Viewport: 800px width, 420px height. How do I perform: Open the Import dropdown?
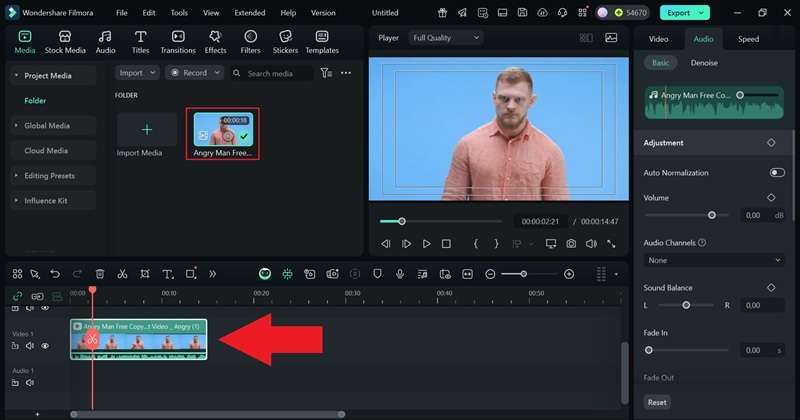pyautogui.click(x=137, y=73)
